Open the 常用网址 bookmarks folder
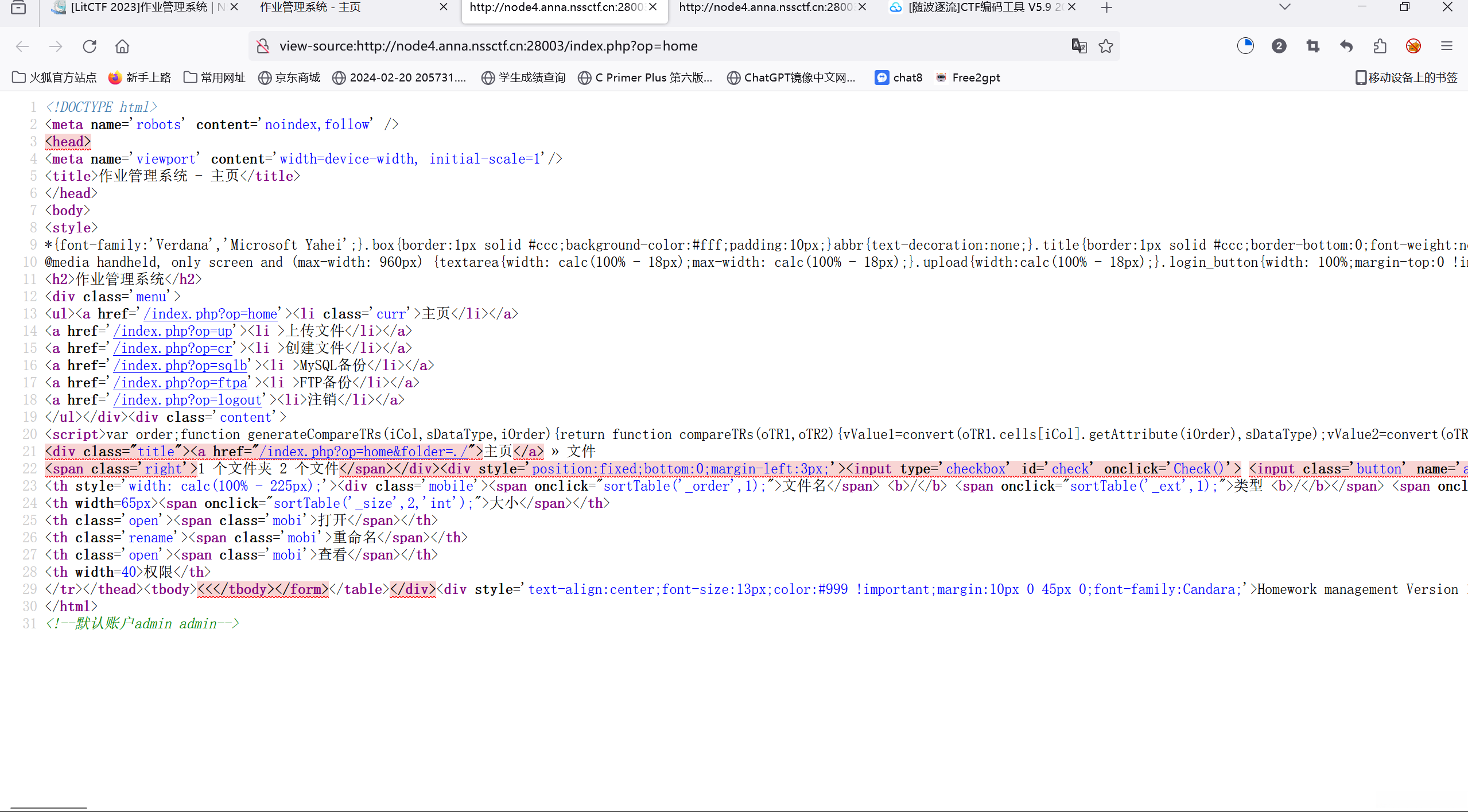 pos(215,77)
